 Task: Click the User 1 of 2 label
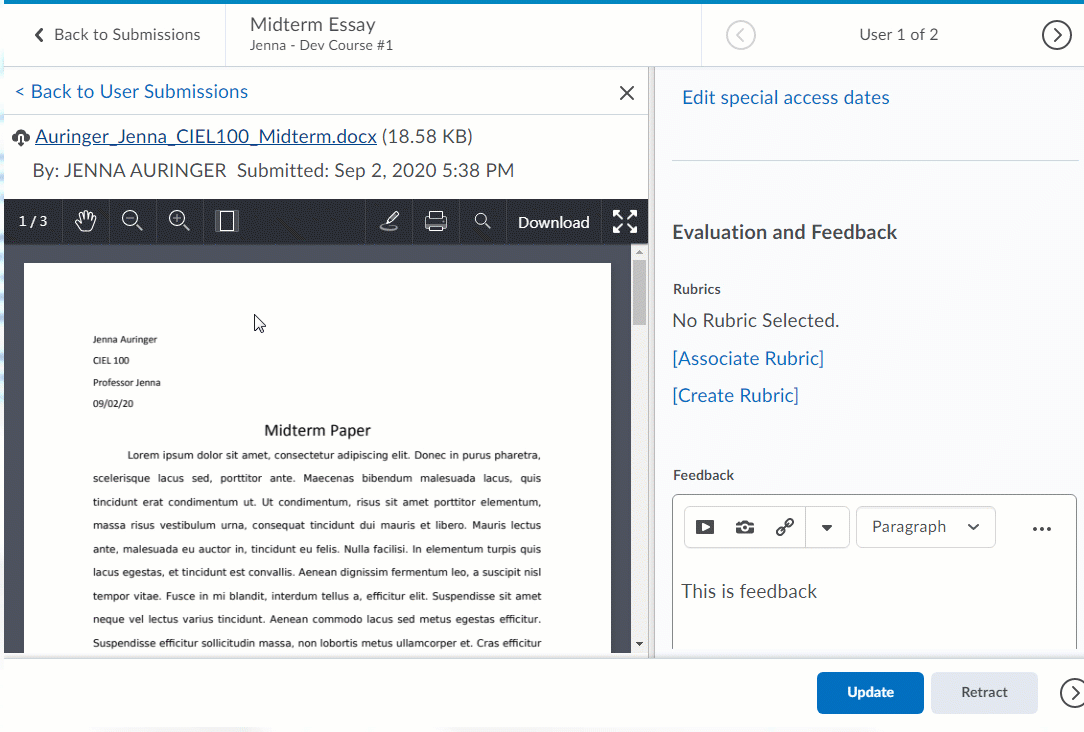(899, 35)
